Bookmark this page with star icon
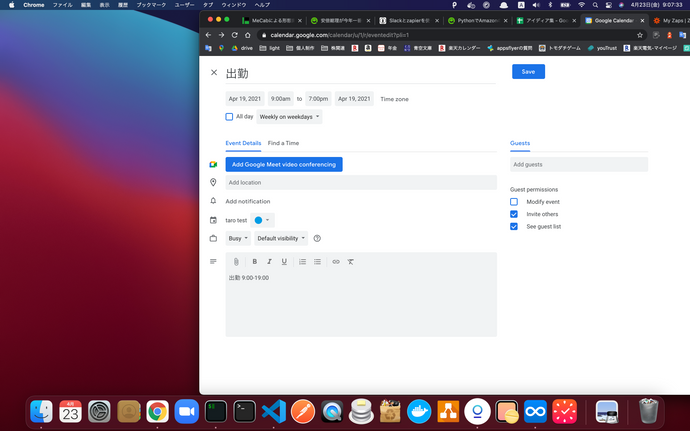 coord(640,35)
